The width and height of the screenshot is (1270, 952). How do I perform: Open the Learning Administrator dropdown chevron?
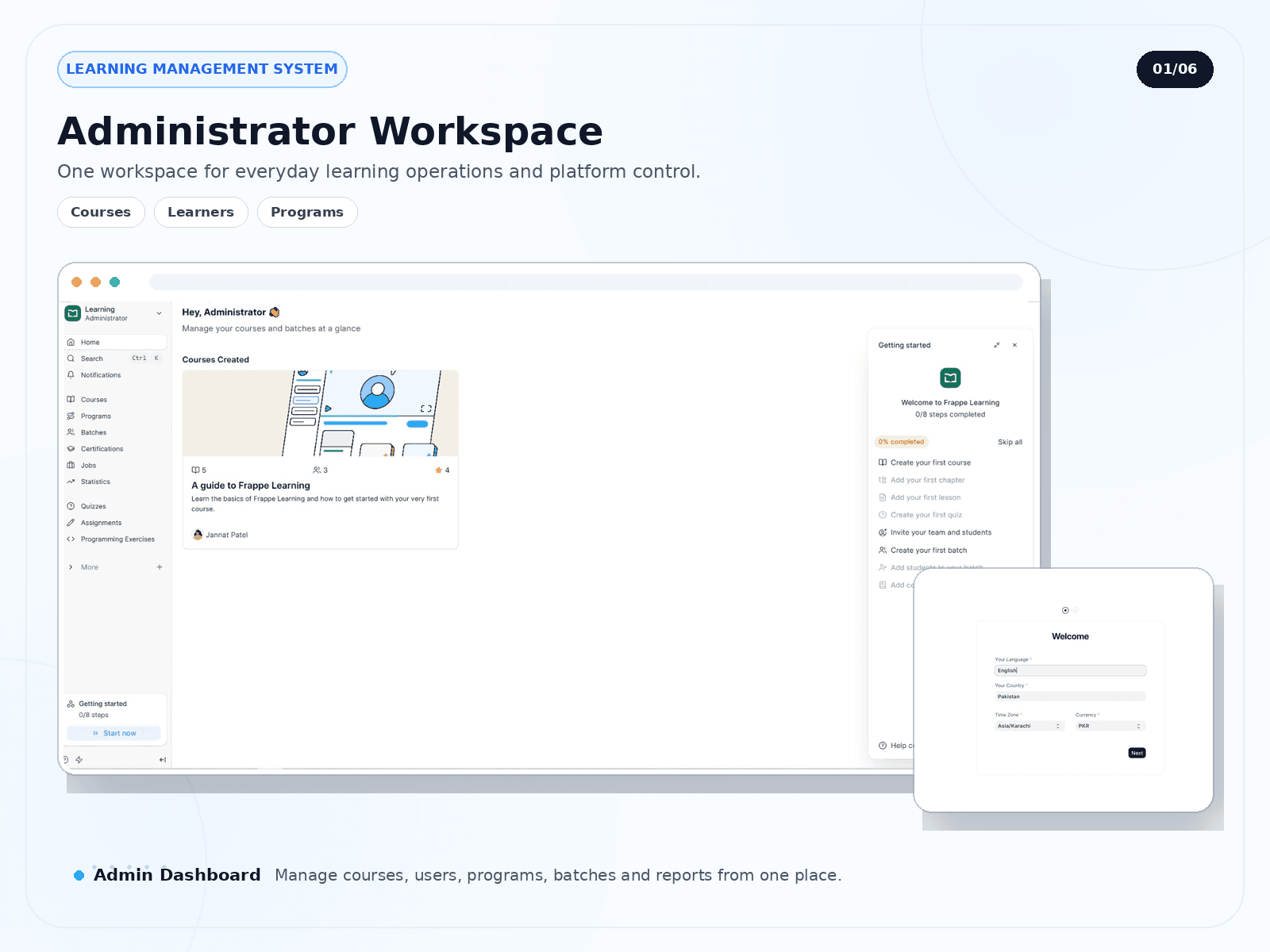coord(159,313)
